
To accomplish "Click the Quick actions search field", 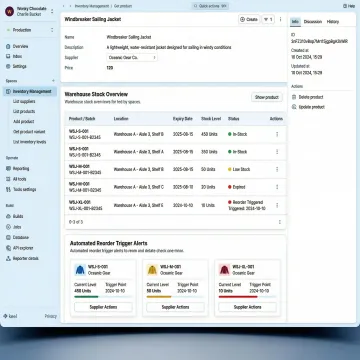I will [211, 6].
